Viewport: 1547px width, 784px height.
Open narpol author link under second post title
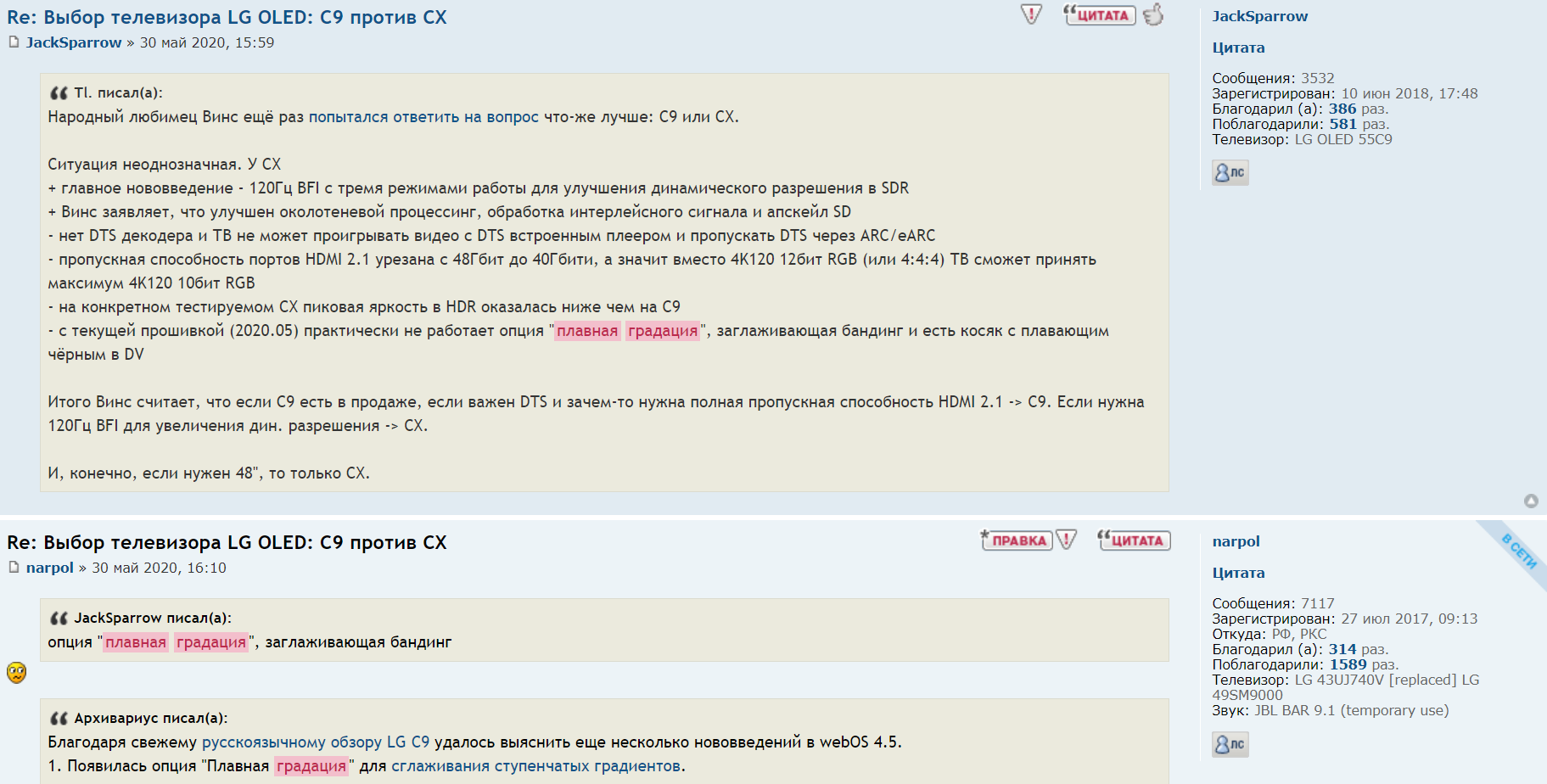point(50,568)
